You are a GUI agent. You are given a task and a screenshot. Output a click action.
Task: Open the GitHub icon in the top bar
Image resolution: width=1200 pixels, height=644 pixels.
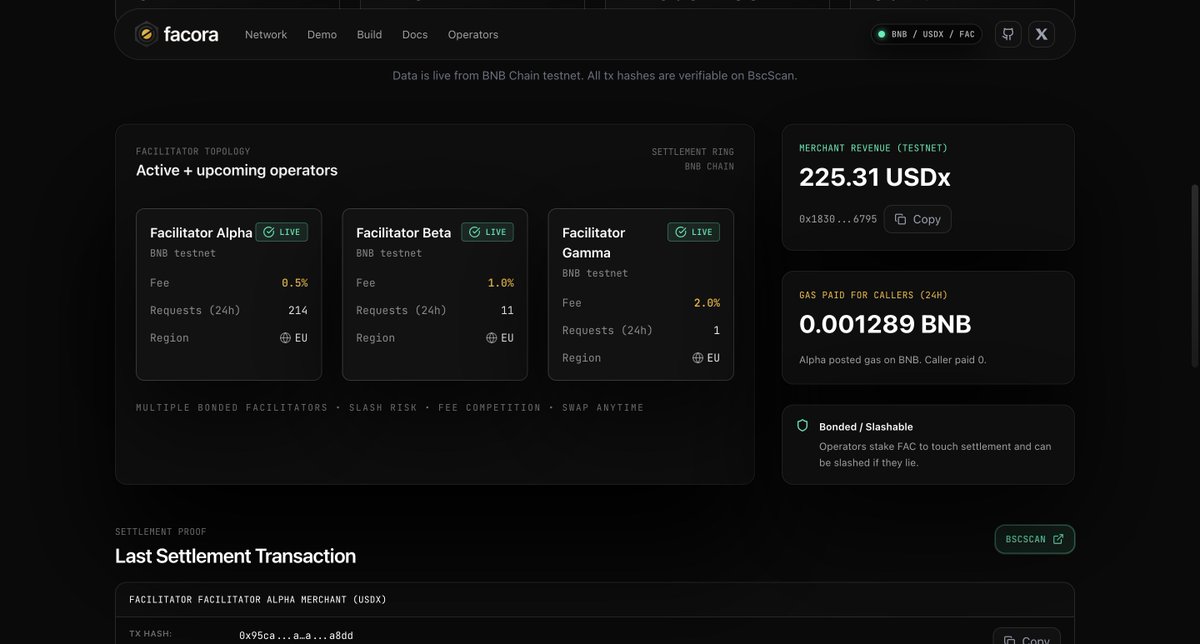(1007, 33)
